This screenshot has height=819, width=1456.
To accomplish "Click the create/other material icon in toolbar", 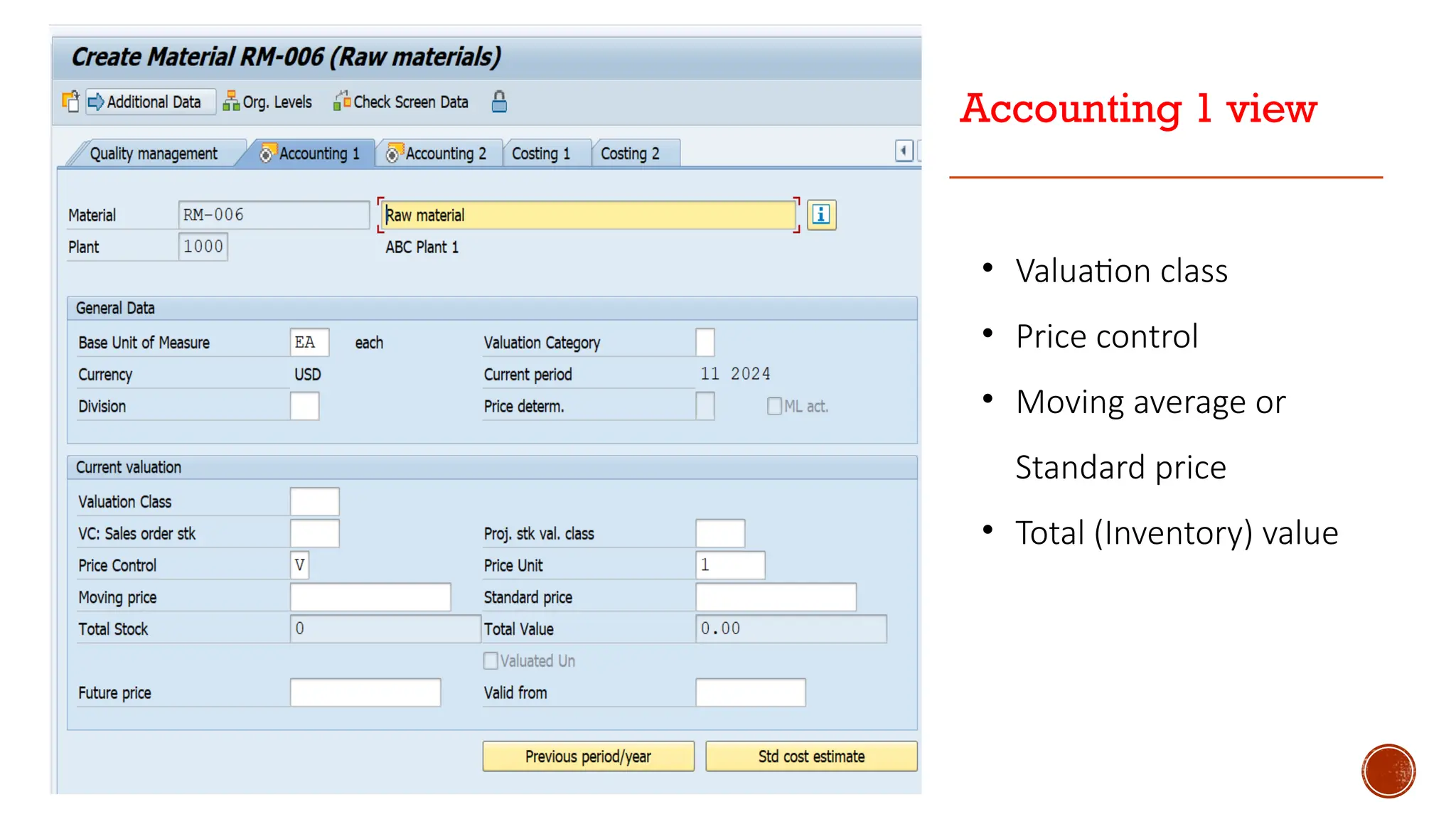I will [70, 102].
